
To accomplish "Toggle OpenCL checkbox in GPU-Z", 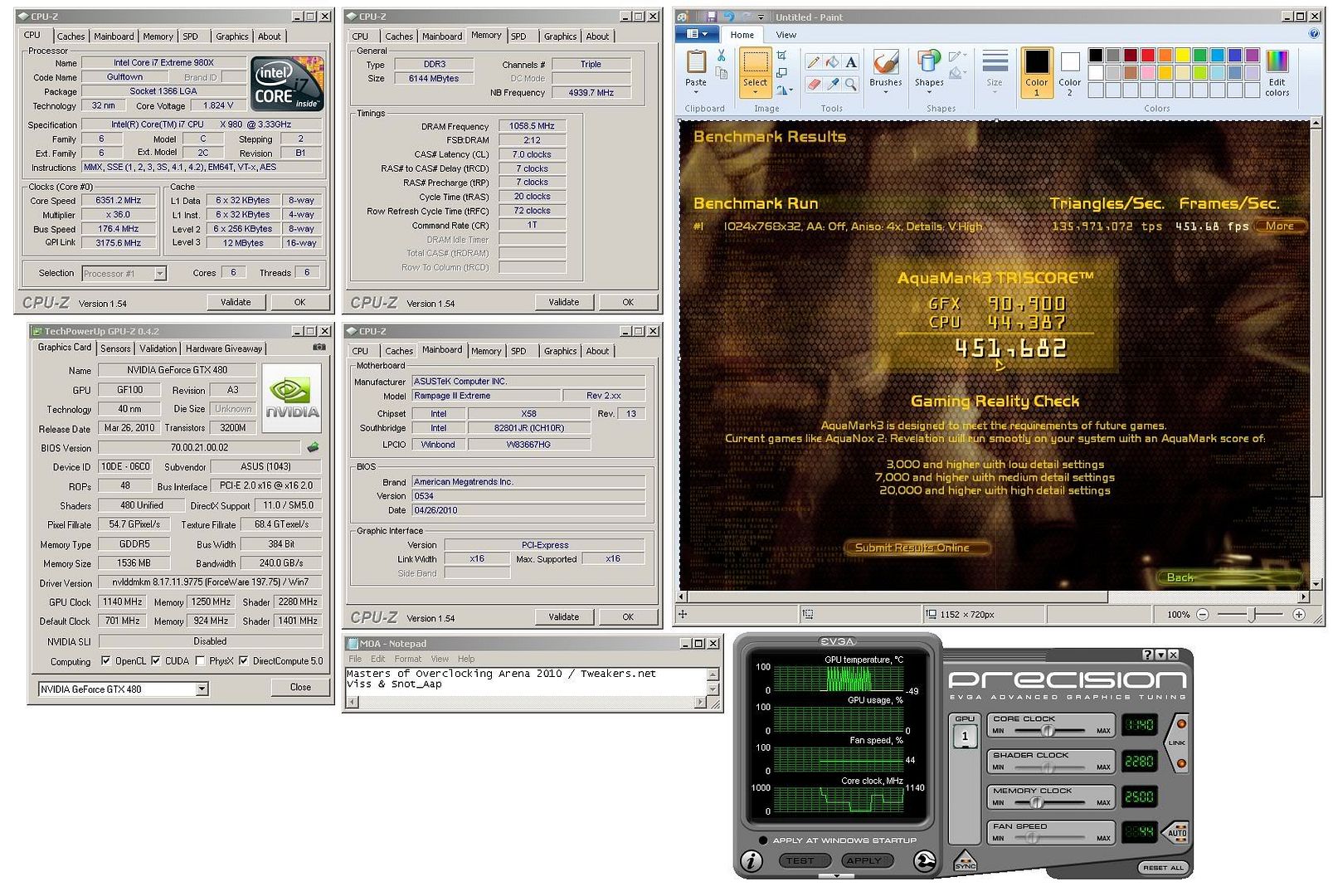I will (x=105, y=661).
